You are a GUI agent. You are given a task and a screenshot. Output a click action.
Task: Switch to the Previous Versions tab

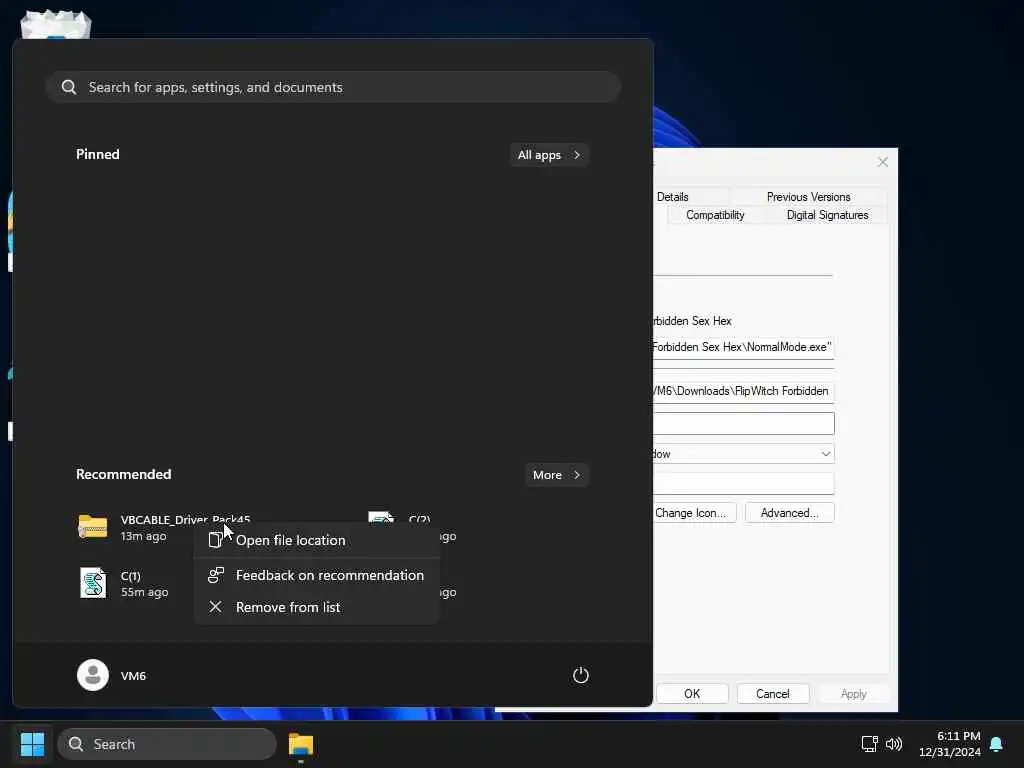coord(808,197)
